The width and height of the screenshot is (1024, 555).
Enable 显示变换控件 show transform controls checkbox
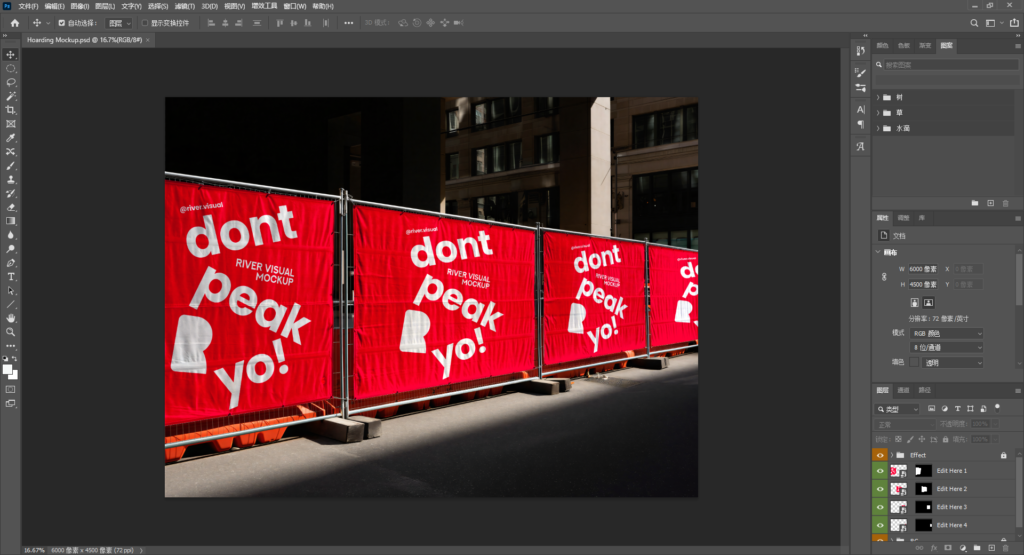click(x=145, y=23)
